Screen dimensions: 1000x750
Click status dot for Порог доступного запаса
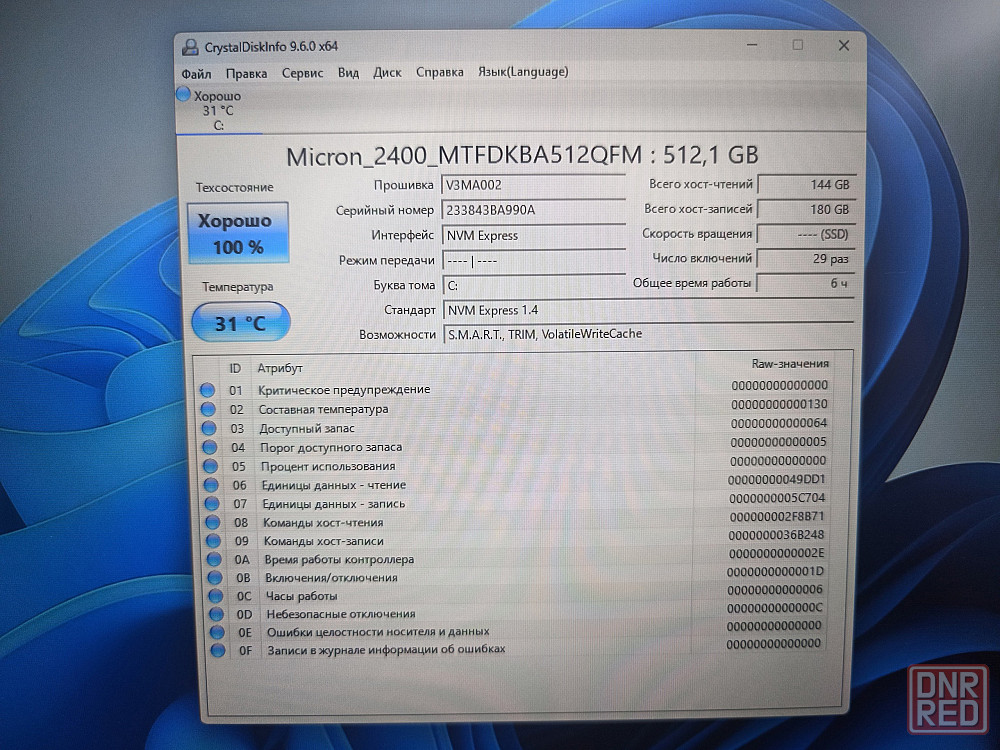pos(210,447)
